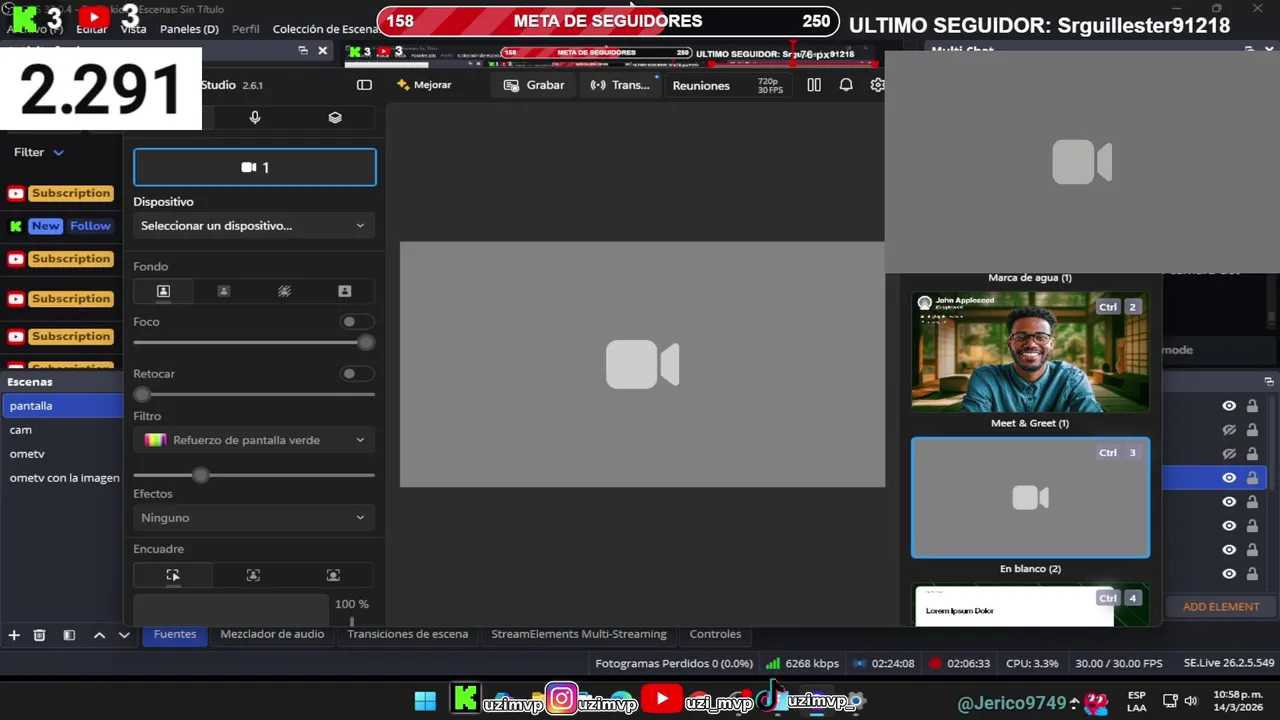Select the fourth Fondo portrait option
The width and height of the screenshot is (1280, 720).
(x=345, y=291)
